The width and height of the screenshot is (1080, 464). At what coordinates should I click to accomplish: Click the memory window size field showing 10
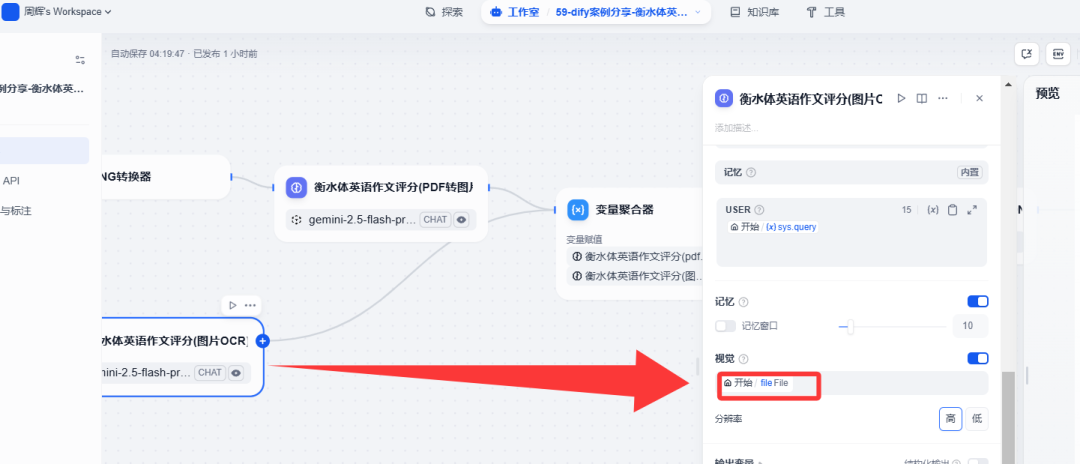point(970,326)
